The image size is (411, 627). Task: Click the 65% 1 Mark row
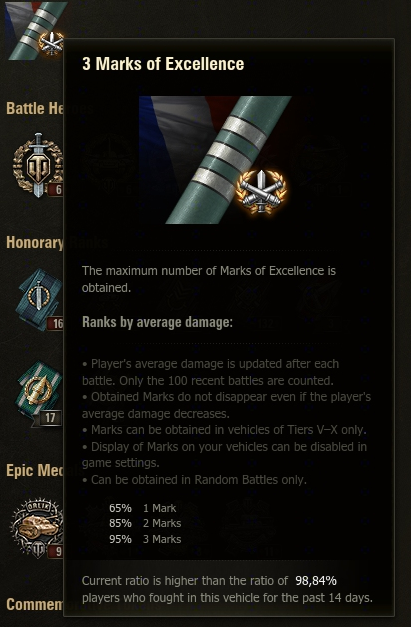point(142,508)
